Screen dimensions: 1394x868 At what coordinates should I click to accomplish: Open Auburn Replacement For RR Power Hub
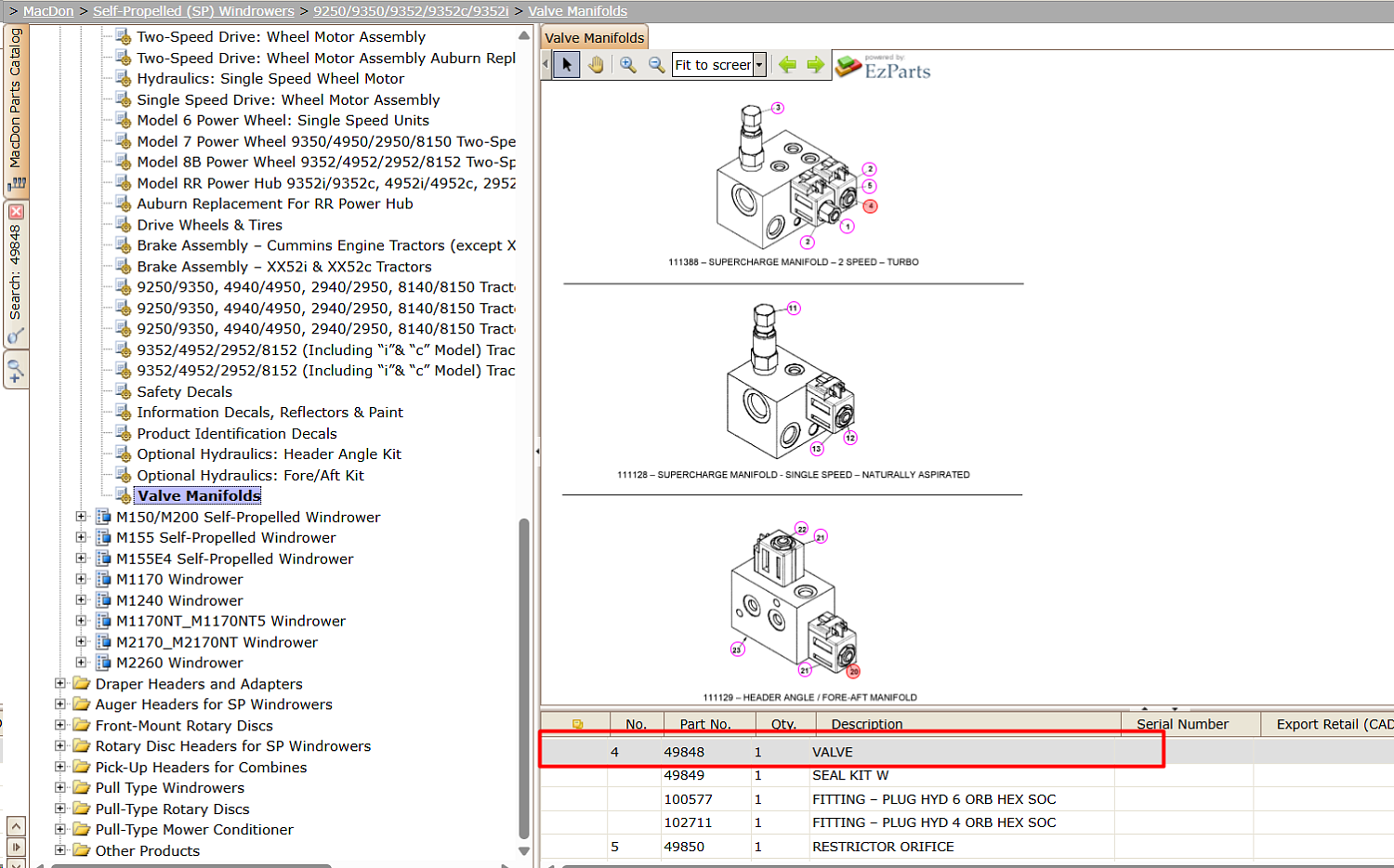tap(275, 204)
